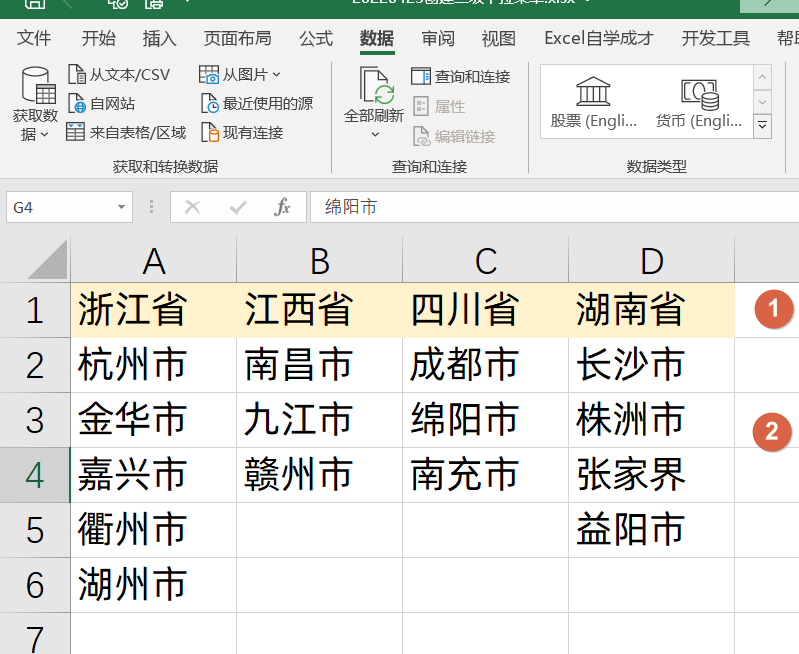Click the formula bar Enter checkmark icon

click(x=237, y=207)
